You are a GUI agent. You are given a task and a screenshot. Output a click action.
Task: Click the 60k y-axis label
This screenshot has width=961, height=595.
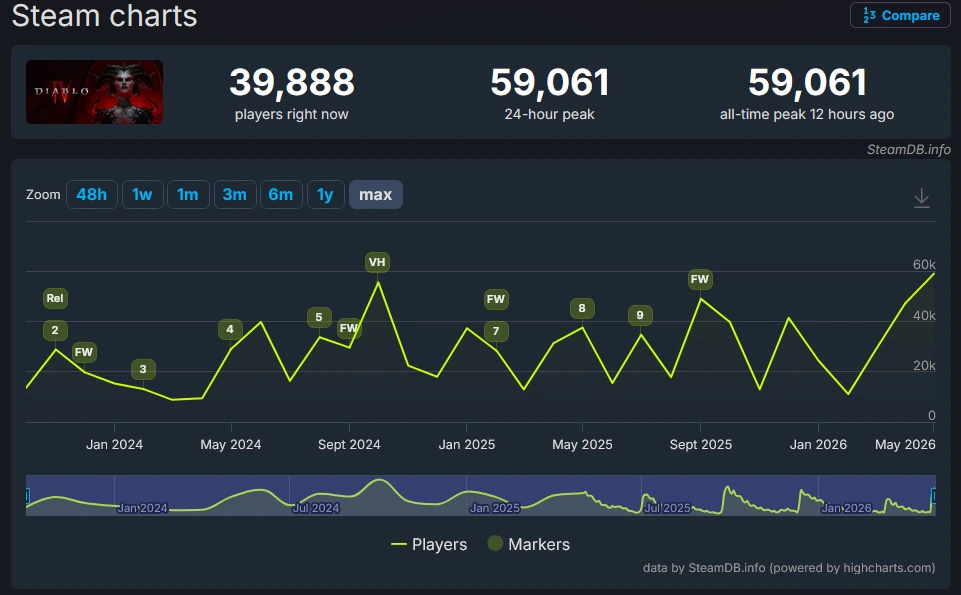tap(924, 265)
